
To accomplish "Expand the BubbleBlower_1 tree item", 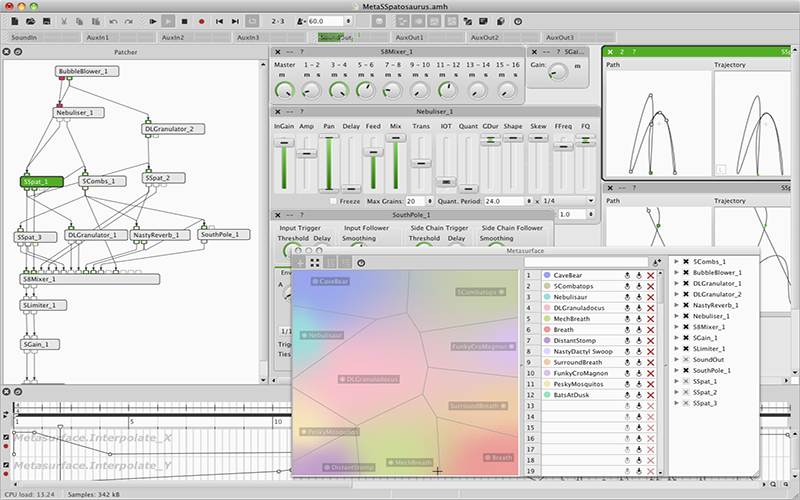I will (x=677, y=272).
